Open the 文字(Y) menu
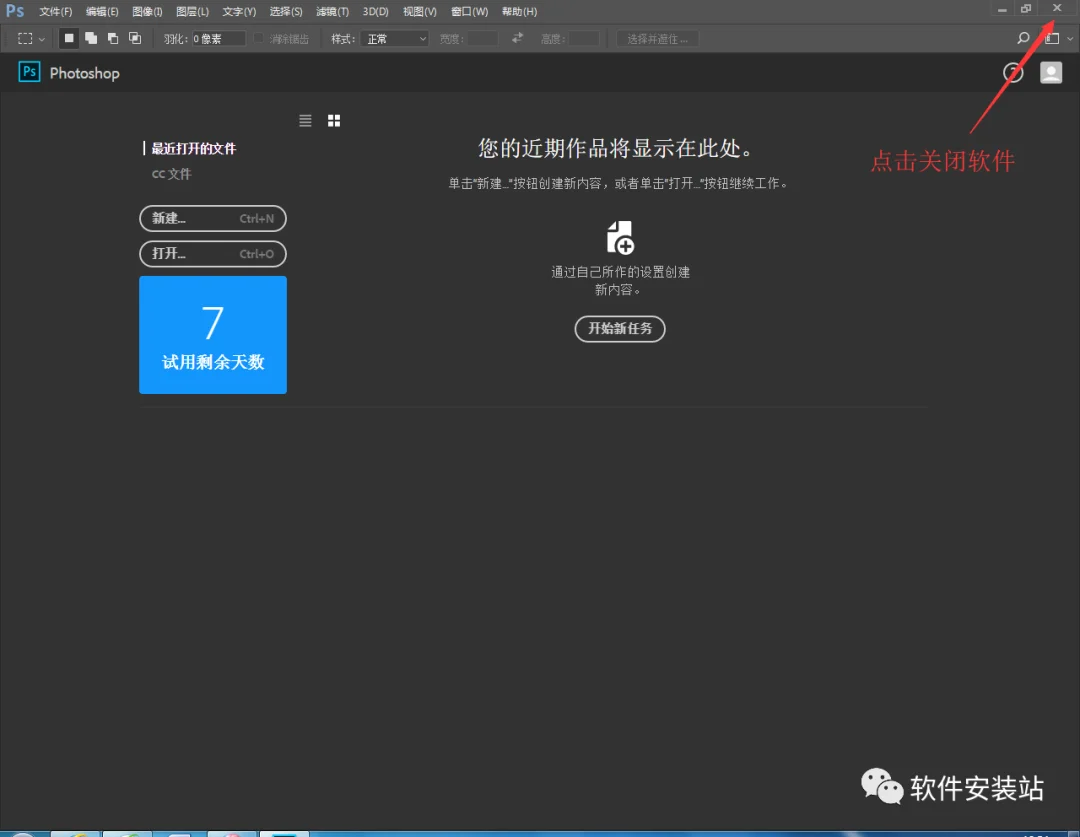Image resolution: width=1080 pixels, height=837 pixels. point(239,12)
